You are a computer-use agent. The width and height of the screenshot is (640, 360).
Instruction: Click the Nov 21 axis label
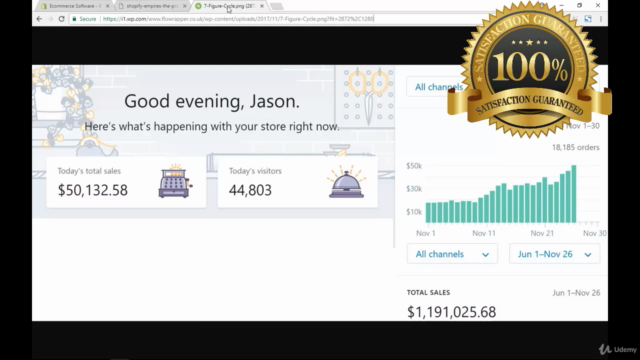(542, 233)
